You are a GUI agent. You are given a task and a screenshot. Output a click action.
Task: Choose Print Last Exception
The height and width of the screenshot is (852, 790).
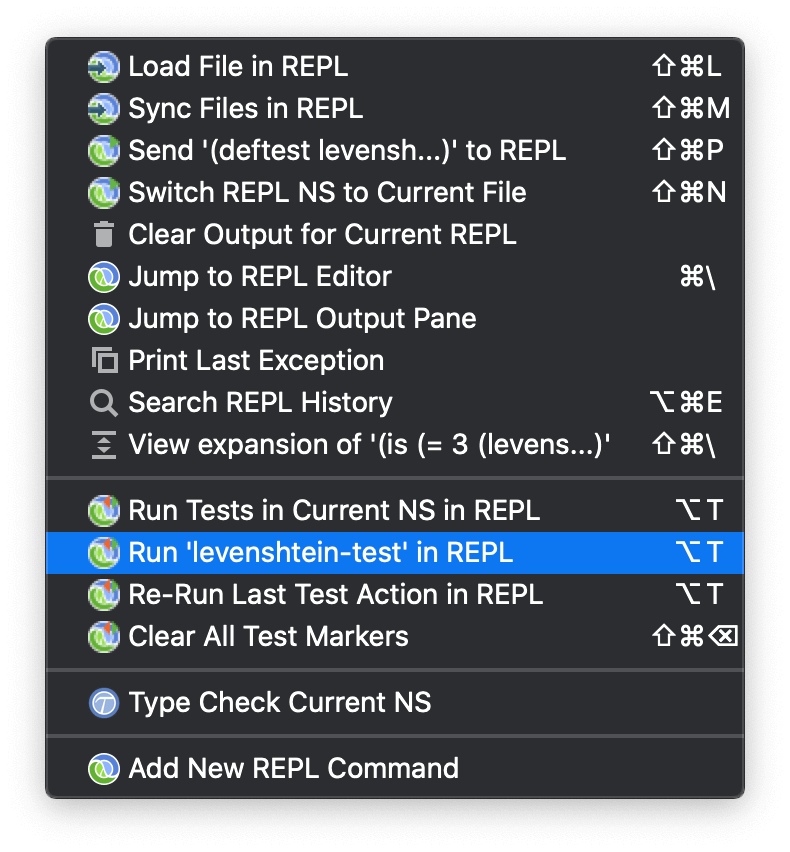(x=395, y=360)
